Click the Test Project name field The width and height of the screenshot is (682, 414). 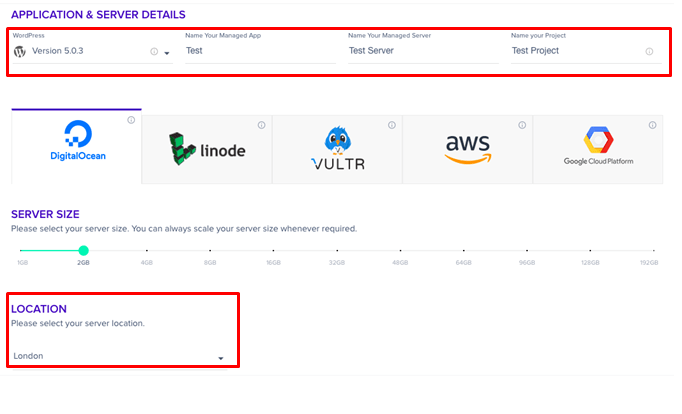pos(586,51)
